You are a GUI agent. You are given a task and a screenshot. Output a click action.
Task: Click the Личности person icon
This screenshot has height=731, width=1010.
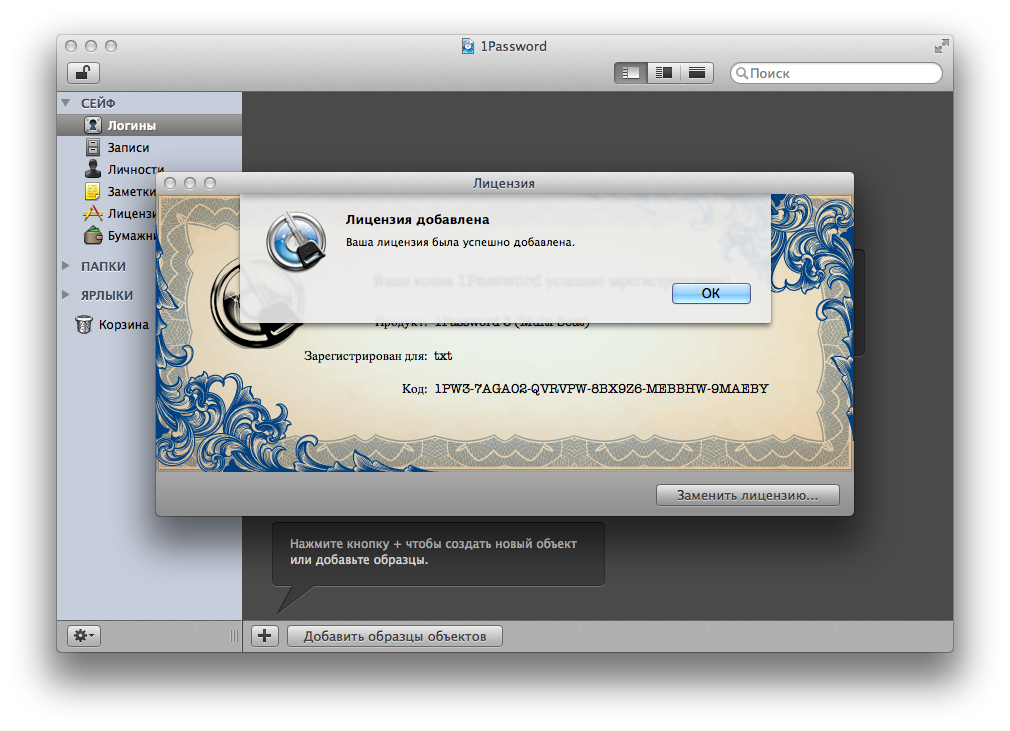pos(93,169)
